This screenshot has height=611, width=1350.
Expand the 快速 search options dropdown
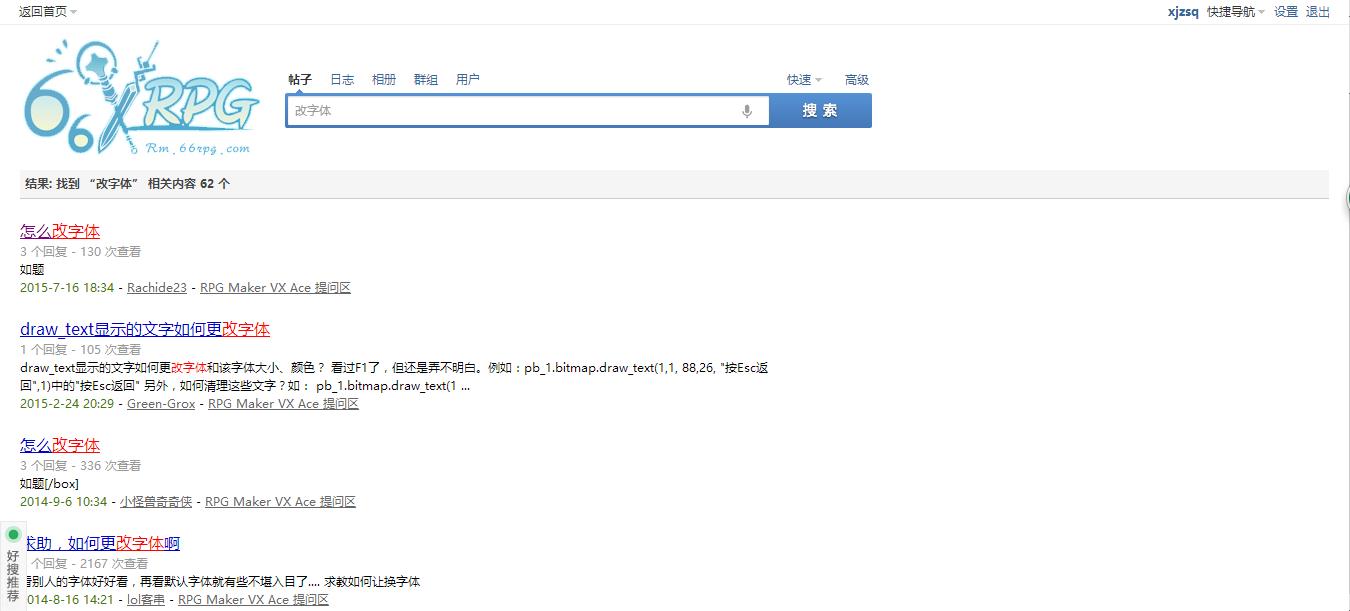click(804, 80)
